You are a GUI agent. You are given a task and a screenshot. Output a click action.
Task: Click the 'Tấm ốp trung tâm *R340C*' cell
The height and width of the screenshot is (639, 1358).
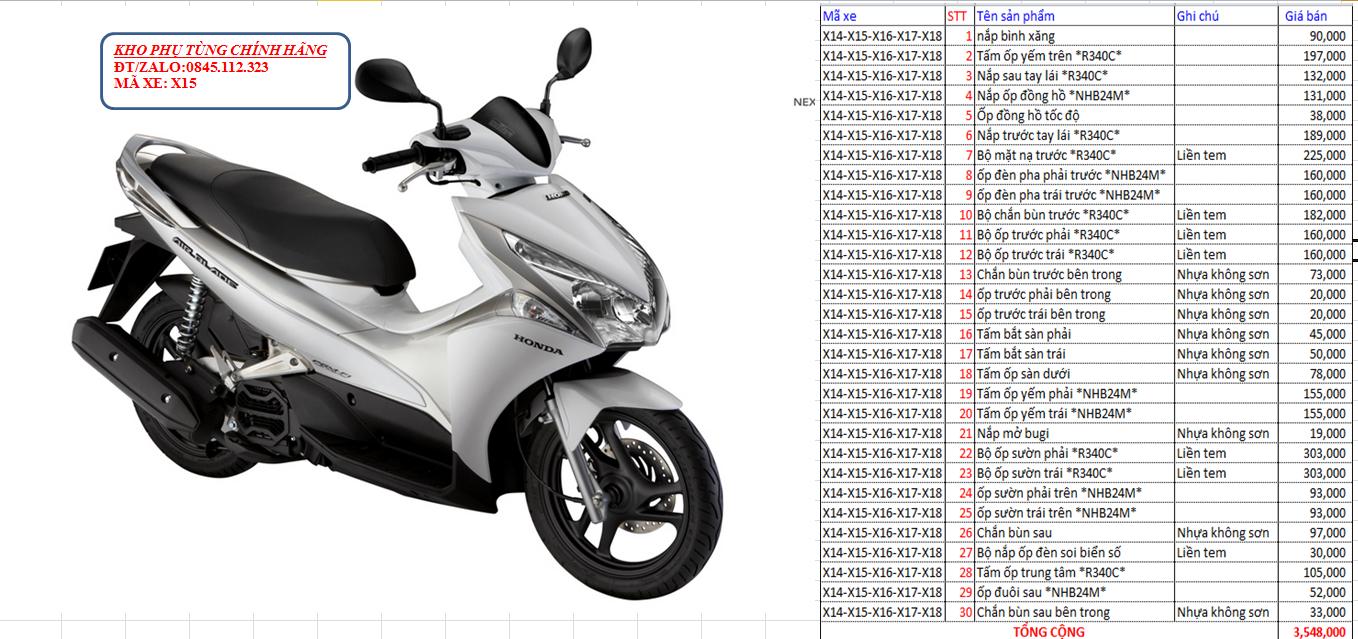click(1074, 572)
